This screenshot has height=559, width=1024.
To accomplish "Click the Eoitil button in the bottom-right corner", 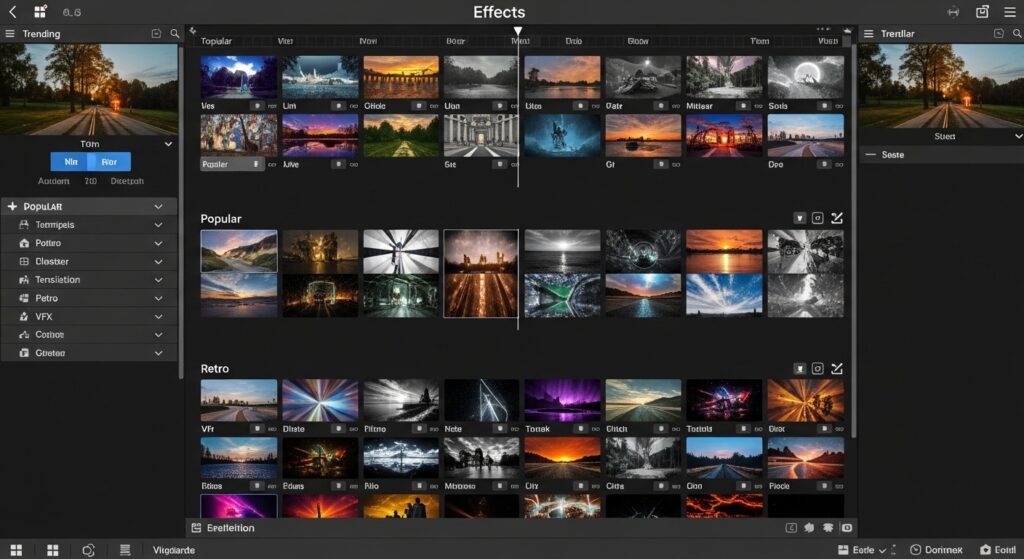I will (998, 550).
